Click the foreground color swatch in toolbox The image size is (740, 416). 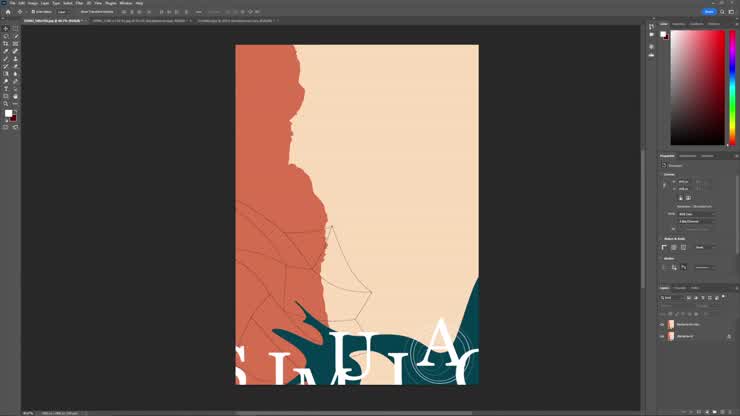click(8, 113)
